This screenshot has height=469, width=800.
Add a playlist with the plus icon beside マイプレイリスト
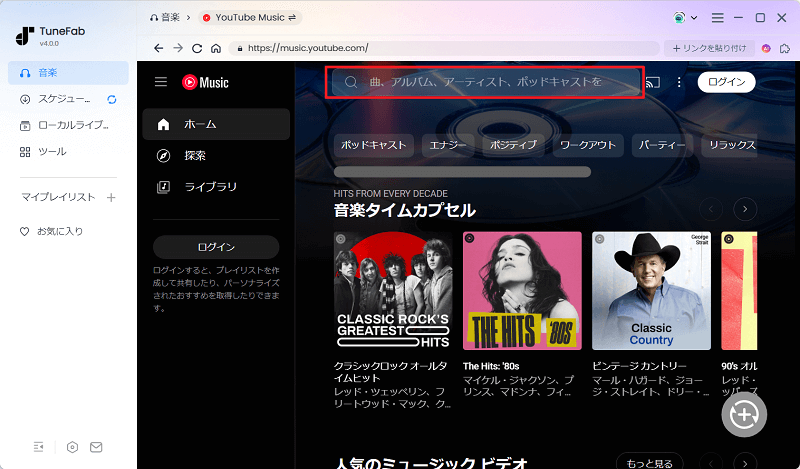[x=111, y=198]
